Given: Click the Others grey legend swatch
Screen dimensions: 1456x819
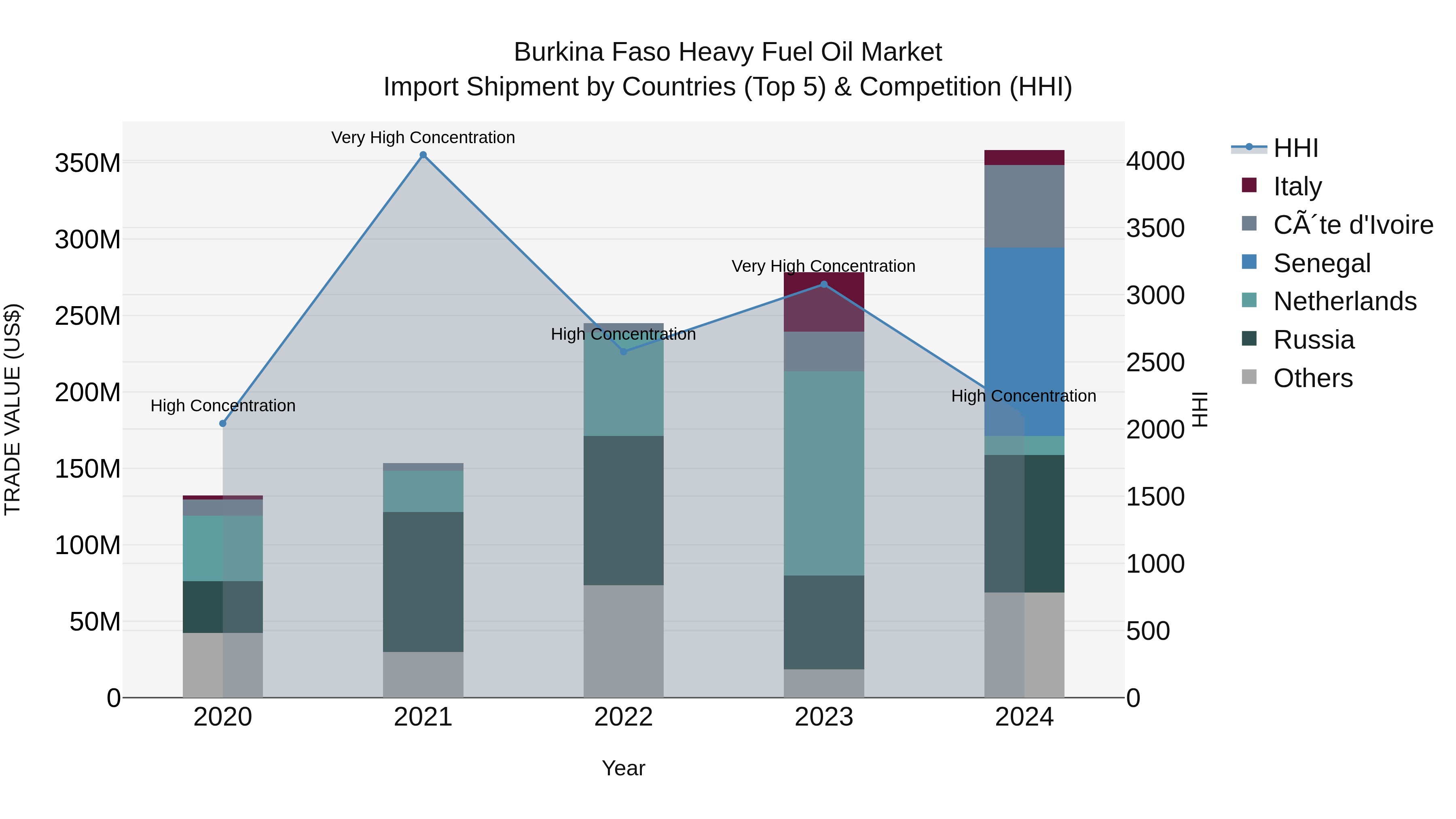Looking at the screenshot, I should coord(1249,377).
